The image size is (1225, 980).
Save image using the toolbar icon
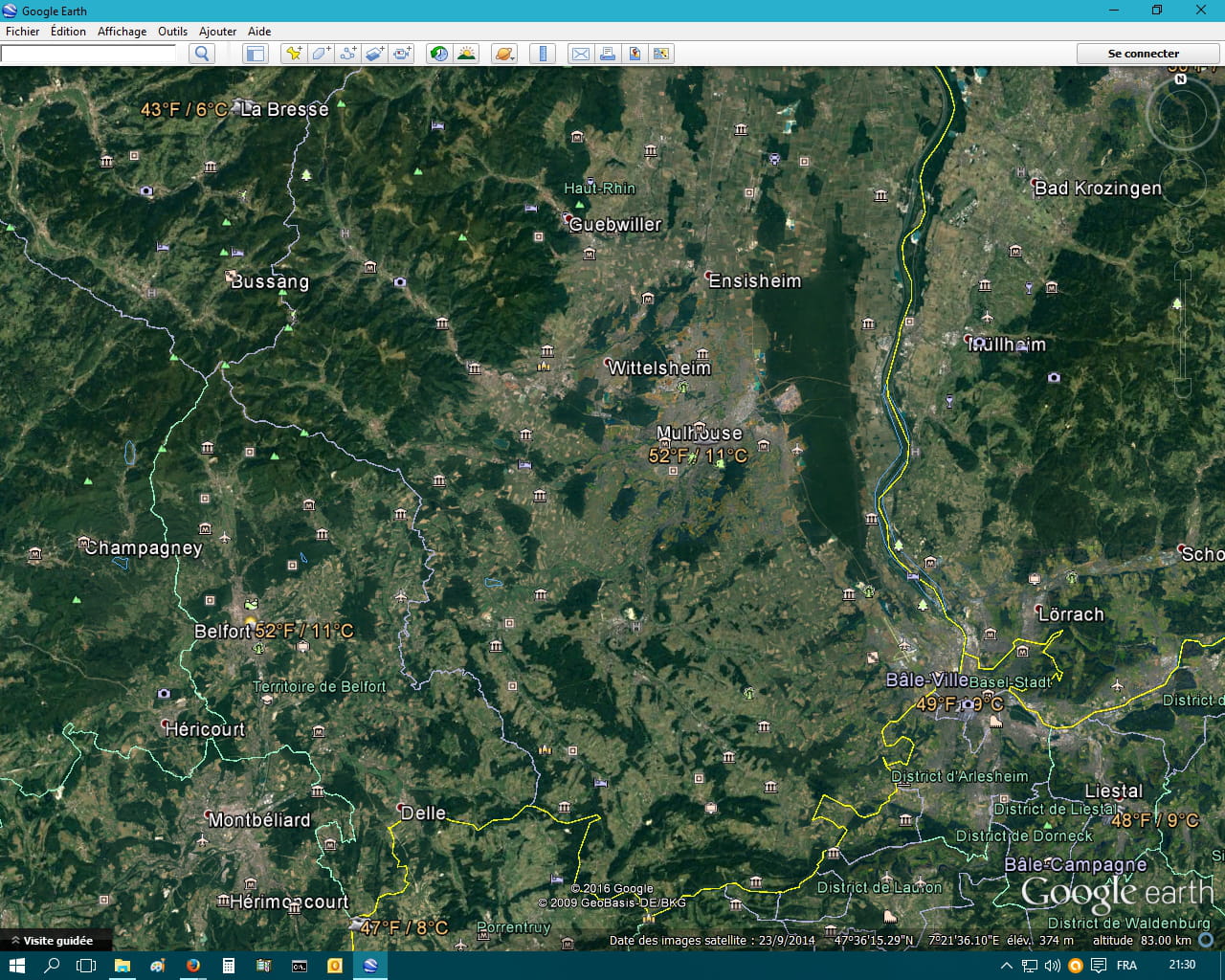click(x=660, y=54)
